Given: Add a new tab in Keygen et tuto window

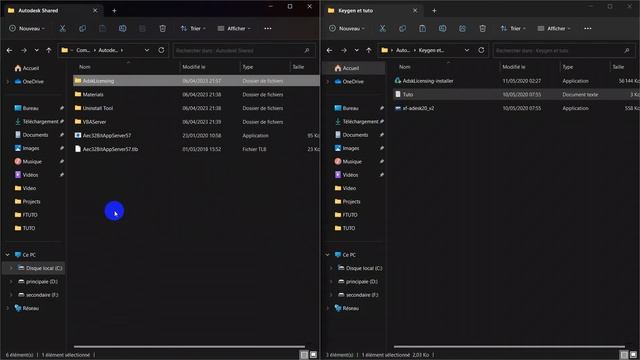Looking at the screenshot, I should pos(434,11).
